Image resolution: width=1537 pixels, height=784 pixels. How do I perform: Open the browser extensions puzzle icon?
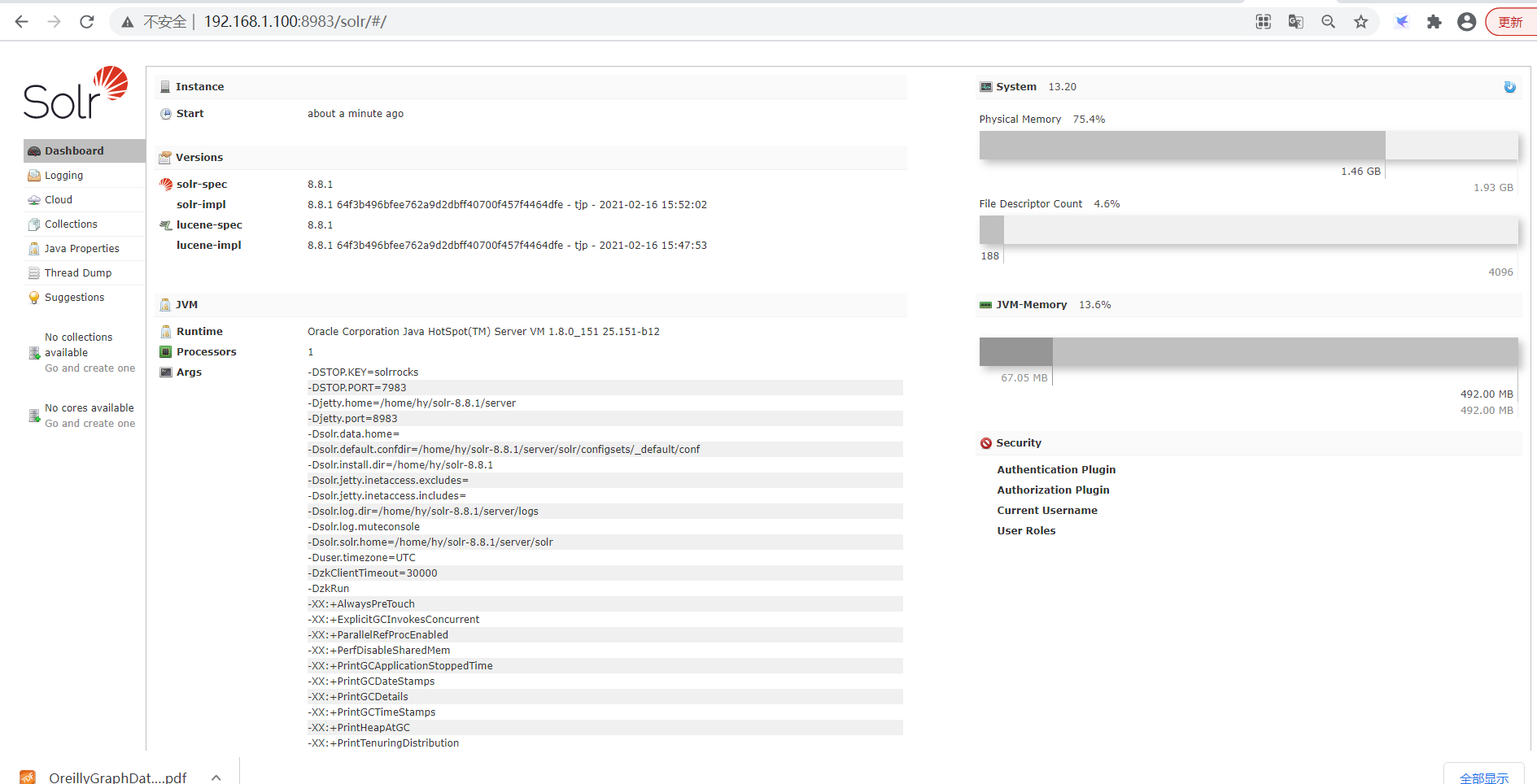pyautogui.click(x=1434, y=22)
